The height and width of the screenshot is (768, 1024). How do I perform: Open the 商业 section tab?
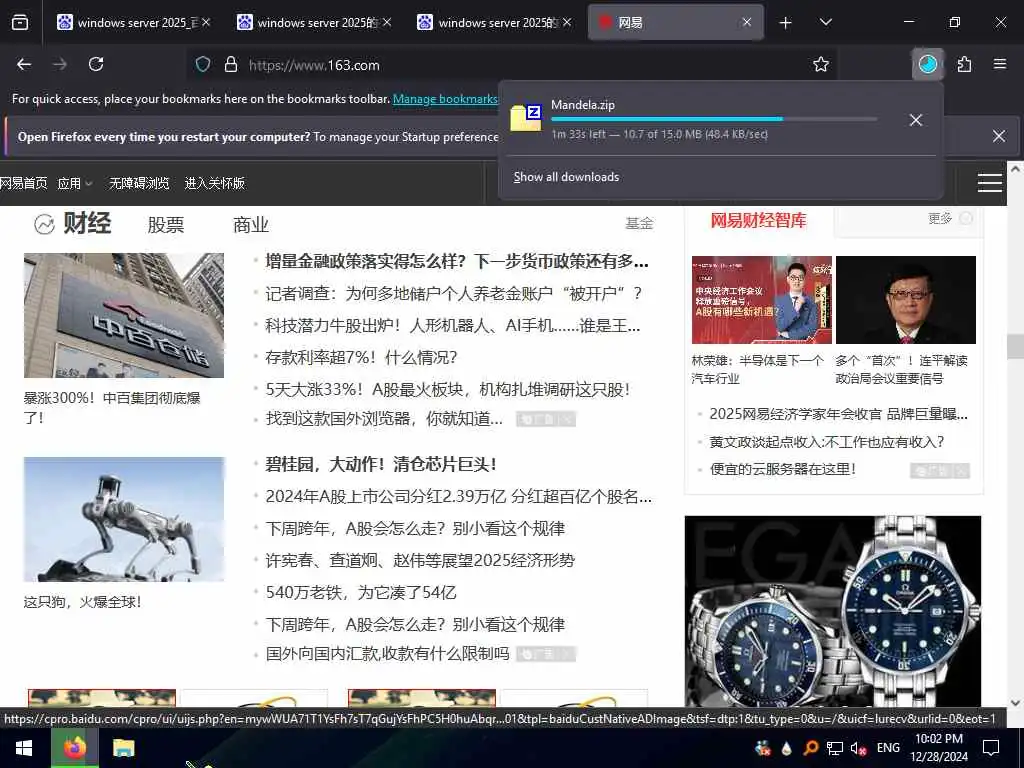pyautogui.click(x=251, y=225)
